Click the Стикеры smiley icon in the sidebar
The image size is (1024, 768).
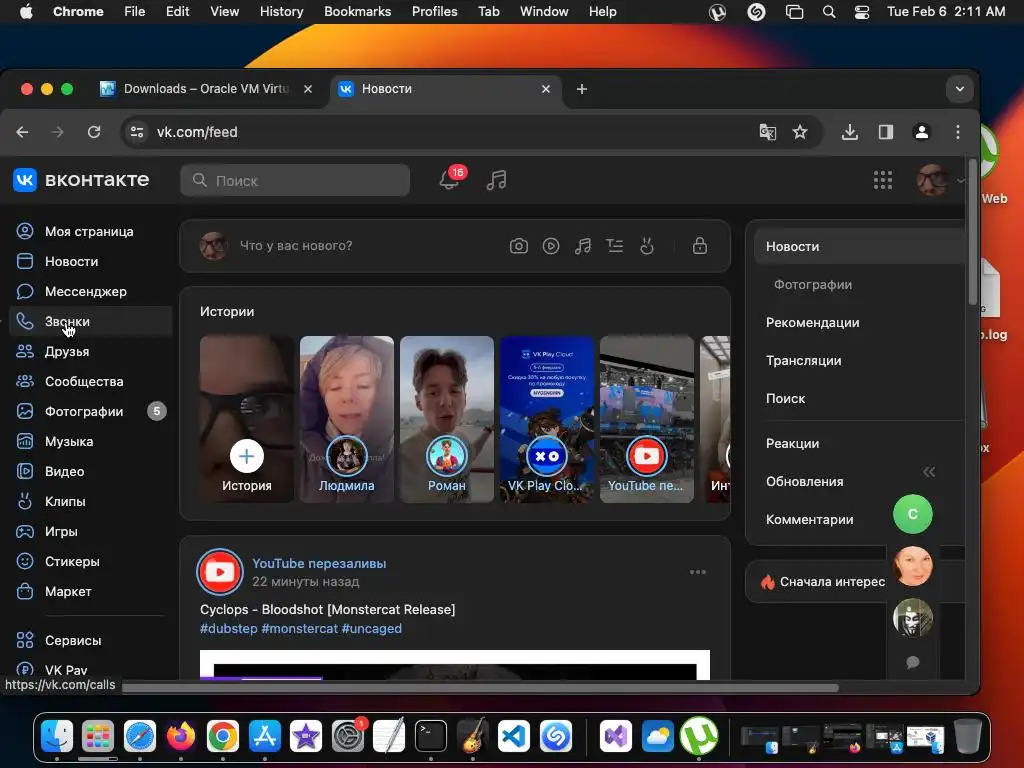click(x=25, y=562)
